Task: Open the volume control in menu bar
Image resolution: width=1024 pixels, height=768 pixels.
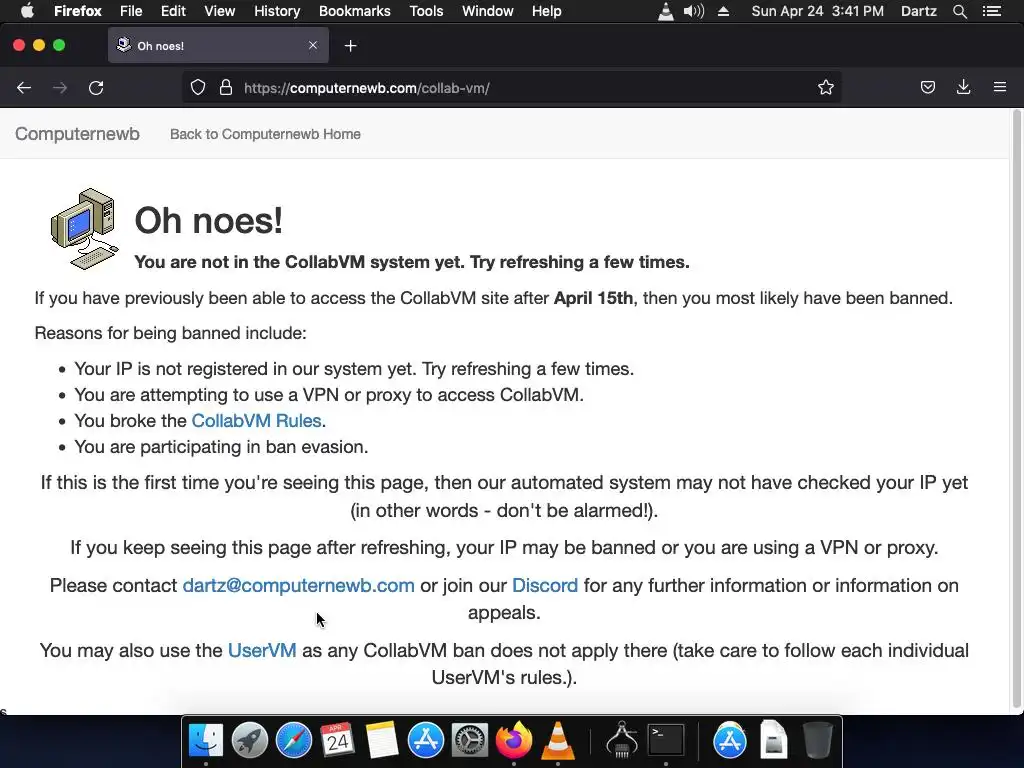Action: point(694,11)
